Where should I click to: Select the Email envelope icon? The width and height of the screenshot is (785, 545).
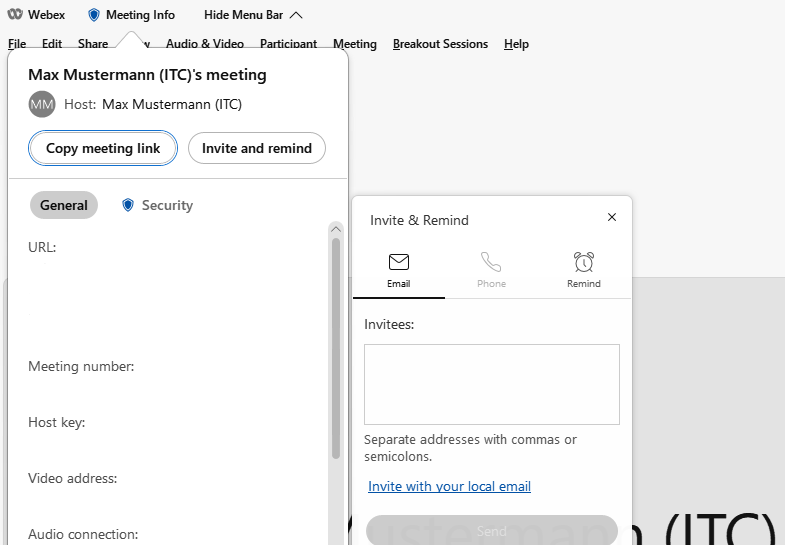[399, 262]
